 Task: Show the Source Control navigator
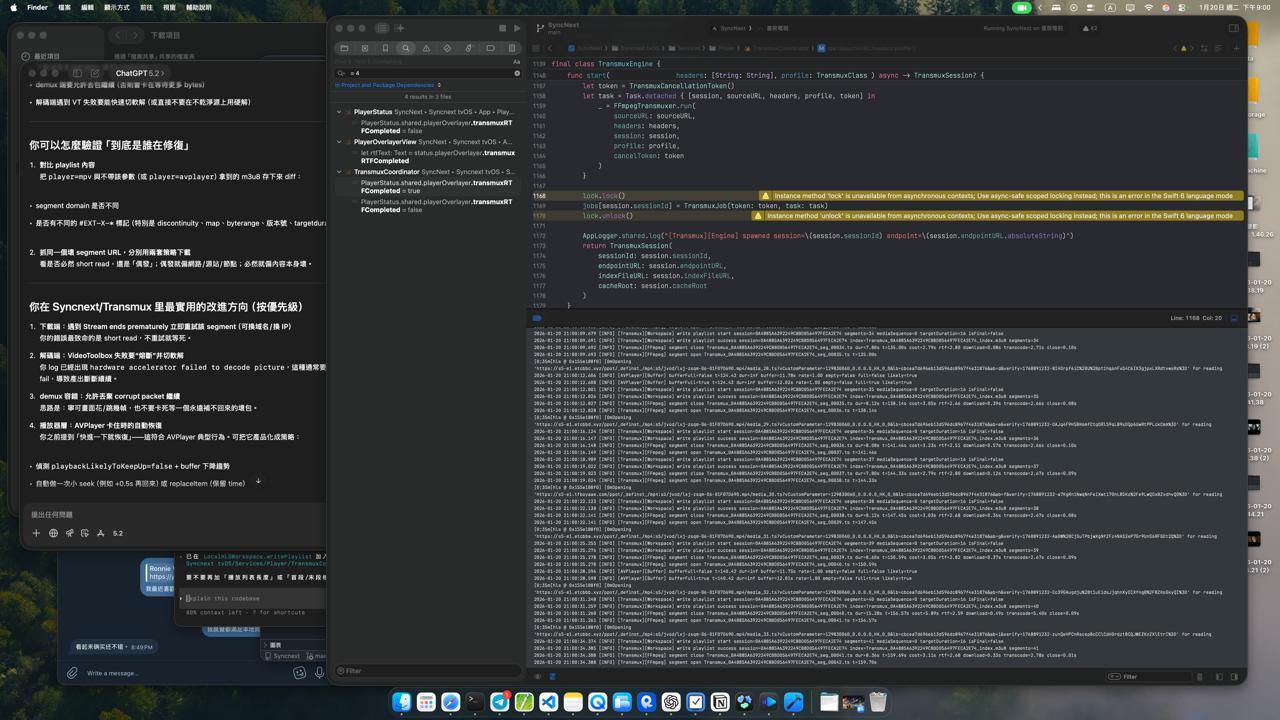(x=364, y=48)
